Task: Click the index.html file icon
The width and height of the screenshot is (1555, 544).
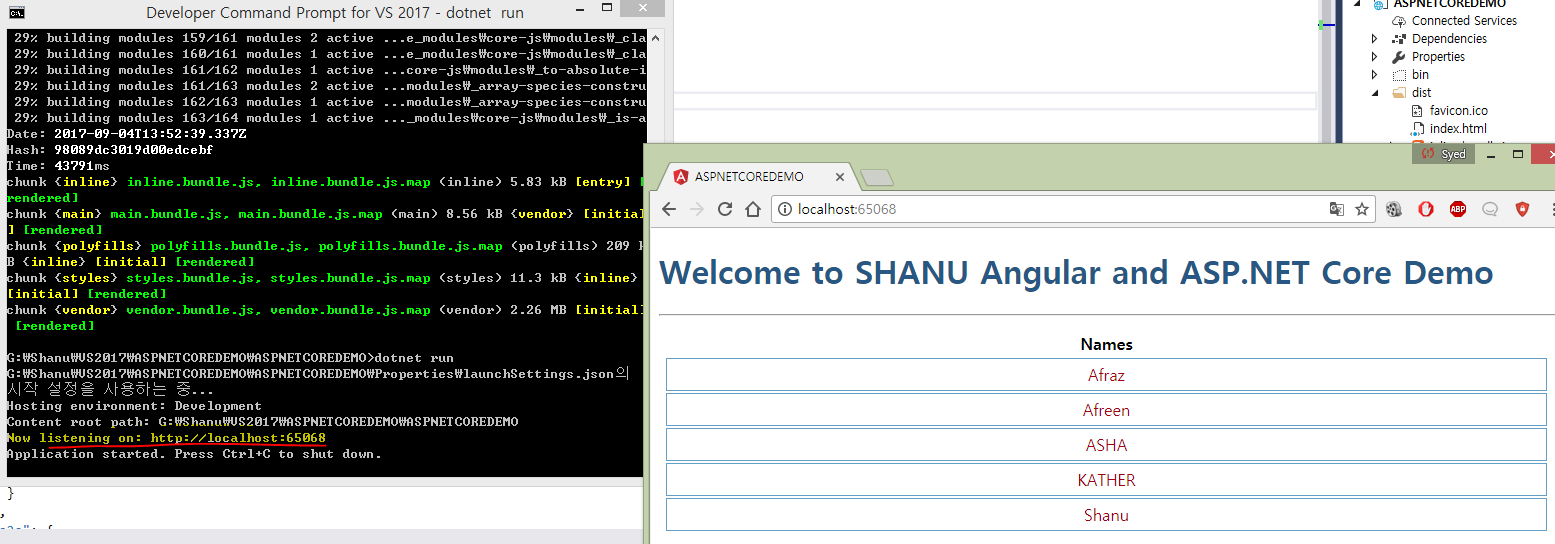Action: click(1418, 129)
